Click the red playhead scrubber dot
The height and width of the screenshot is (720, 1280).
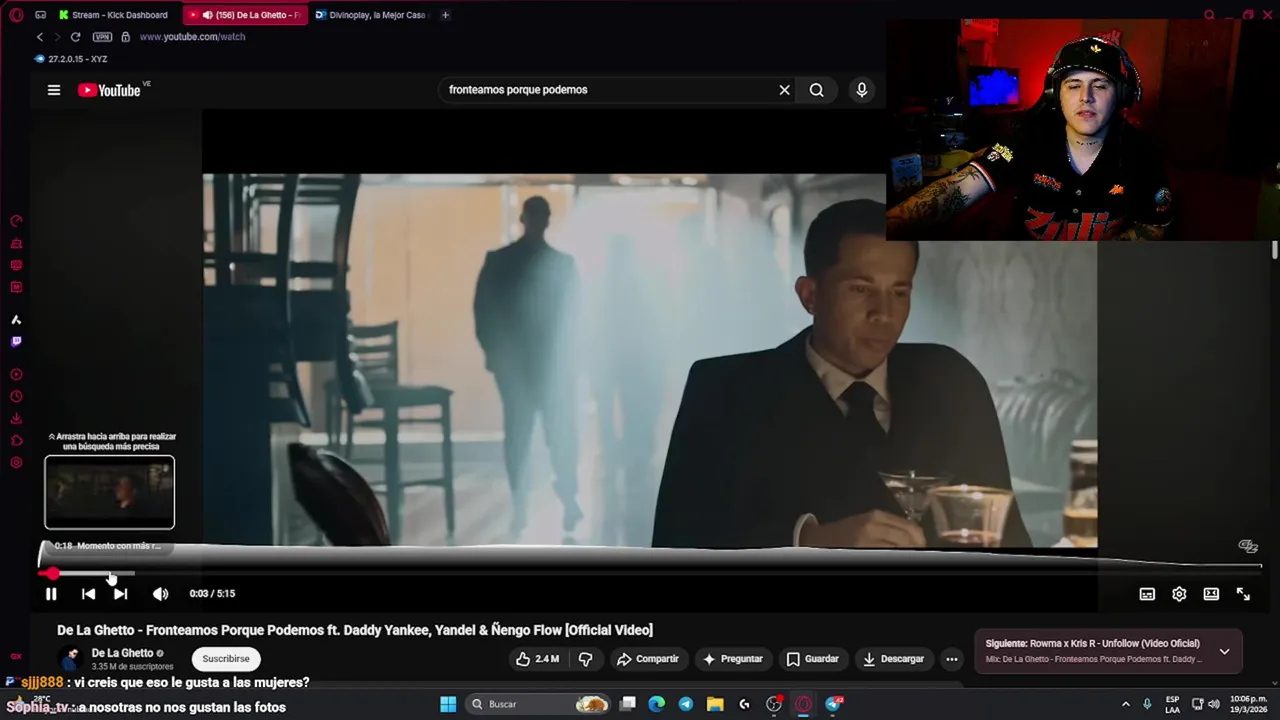click(x=52, y=574)
